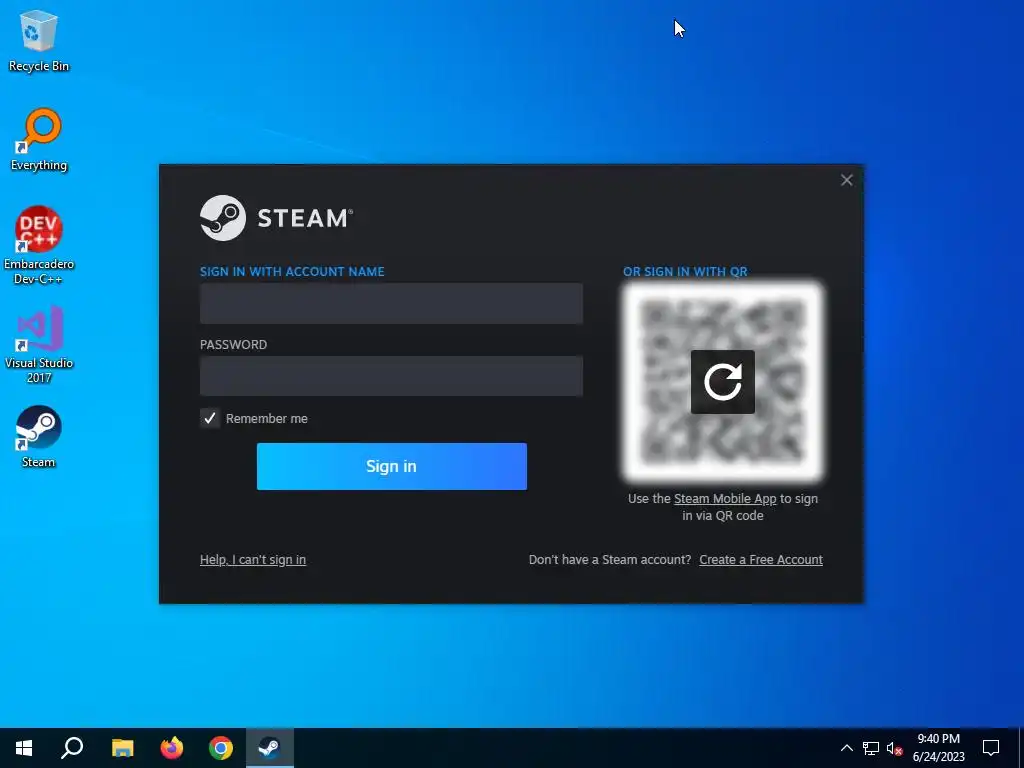
Task: Click the 'Don't have a Steam account?' text
Action: point(610,560)
